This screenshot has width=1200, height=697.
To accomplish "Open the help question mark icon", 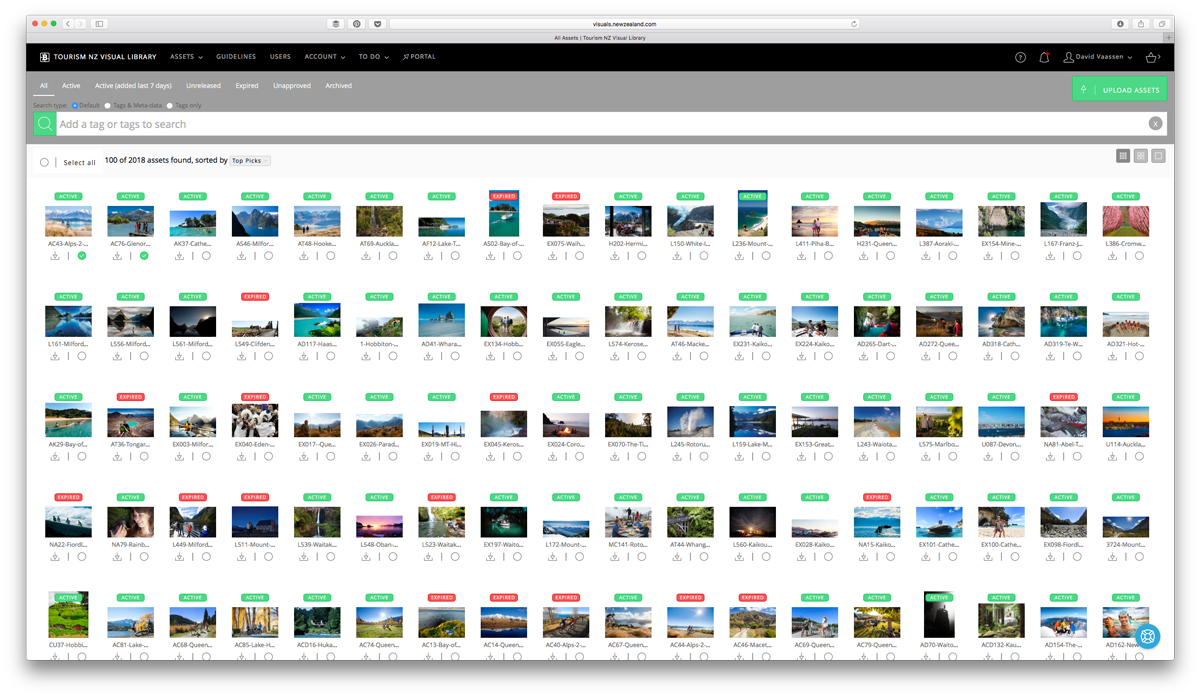I will tap(1020, 58).
